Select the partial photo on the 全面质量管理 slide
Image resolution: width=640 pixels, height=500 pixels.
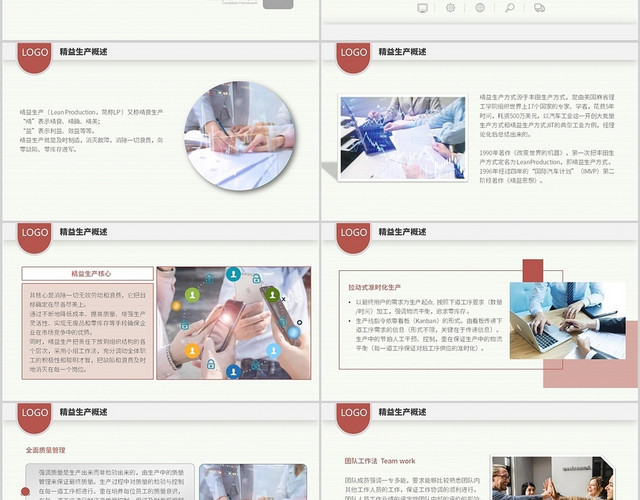(x=253, y=482)
